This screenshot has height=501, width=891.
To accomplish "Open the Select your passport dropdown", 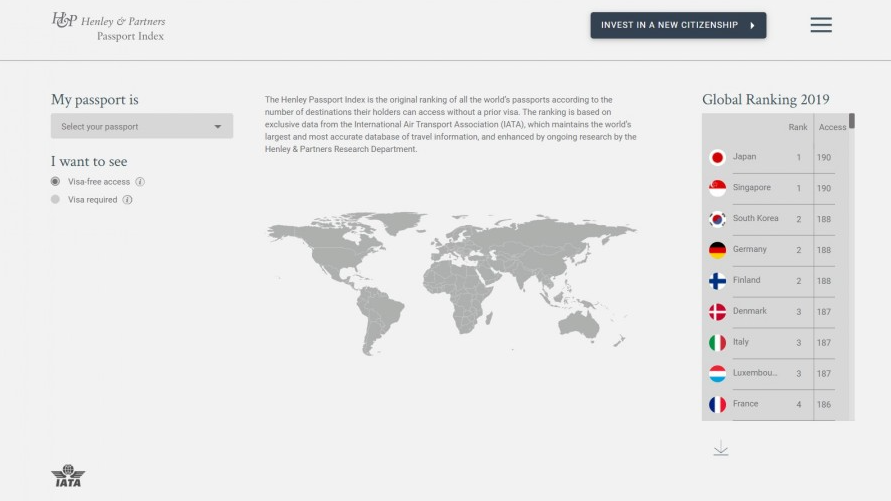I will (142, 126).
